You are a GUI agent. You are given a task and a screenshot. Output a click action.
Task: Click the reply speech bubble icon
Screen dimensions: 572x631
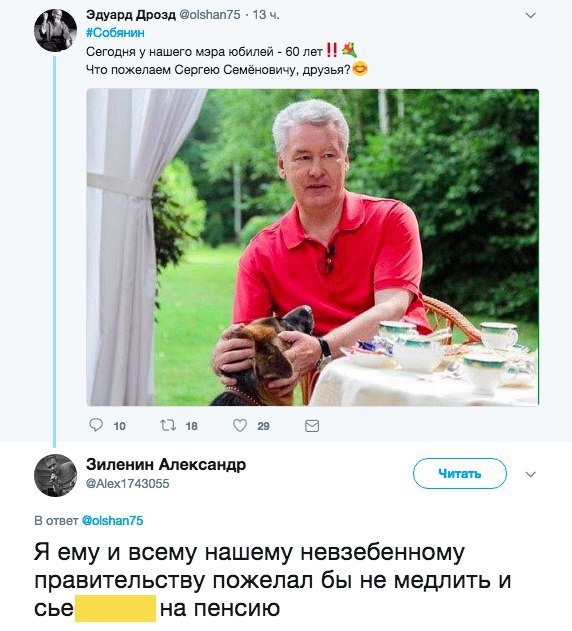[x=96, y=425]
